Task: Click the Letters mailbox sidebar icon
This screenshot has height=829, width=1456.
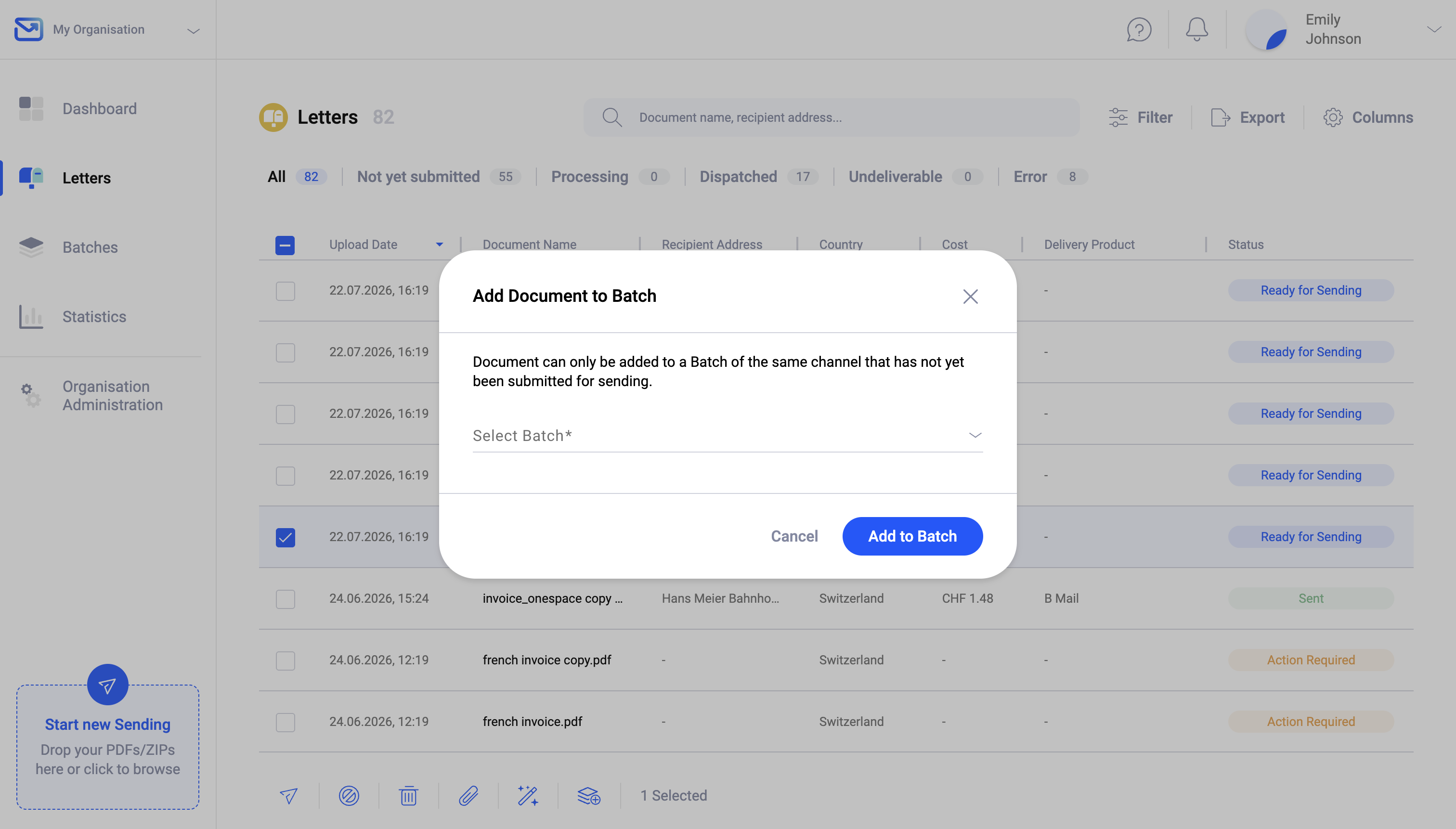Action: click(31, 178)
